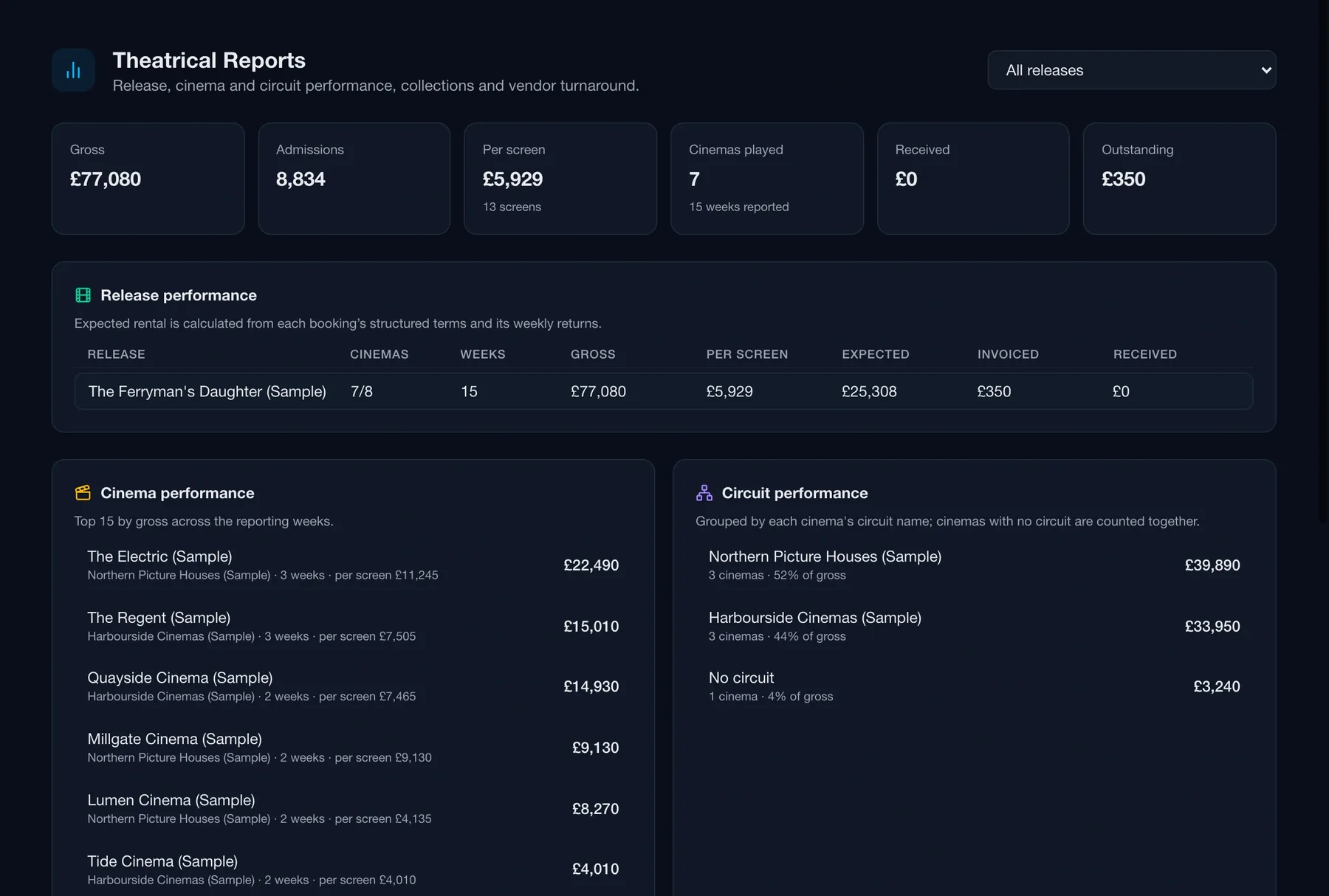Click the Admissions summary card

[354, 179]
